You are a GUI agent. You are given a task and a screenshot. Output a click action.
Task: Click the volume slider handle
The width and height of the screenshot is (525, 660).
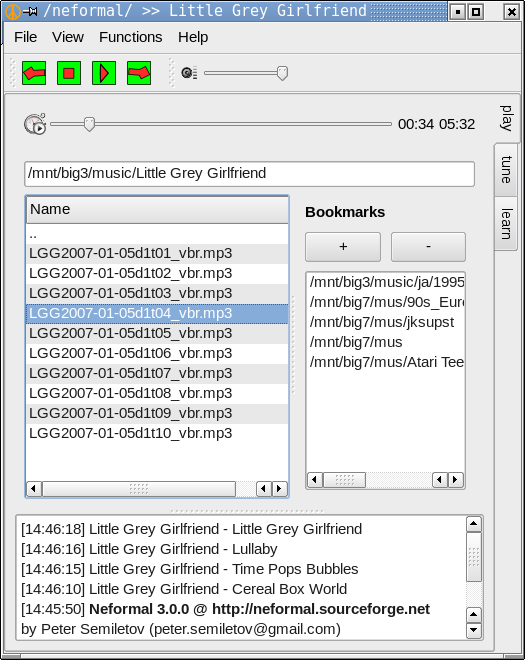[x=282, y=73]
